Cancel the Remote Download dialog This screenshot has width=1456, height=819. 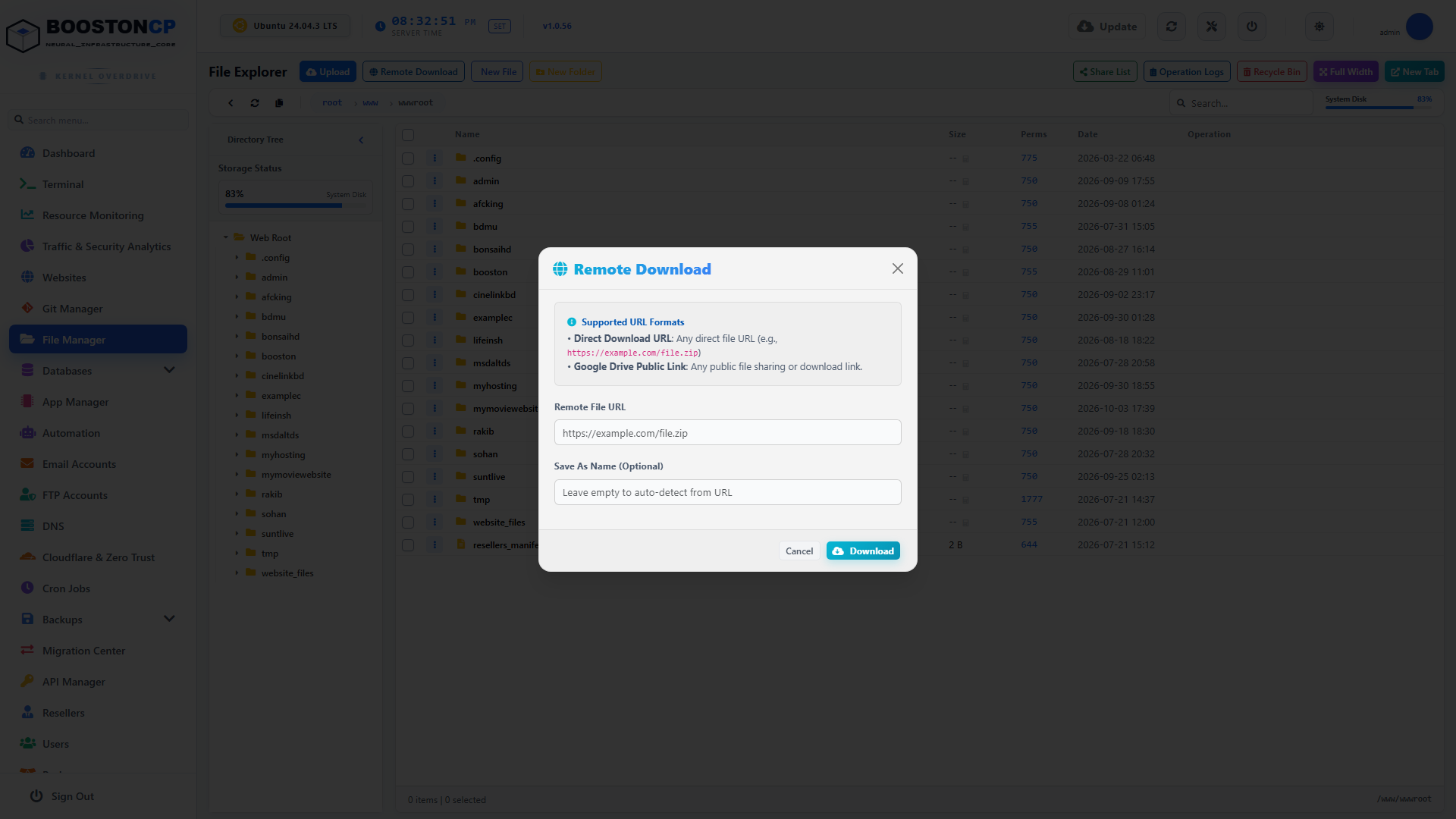click(799, 551)
